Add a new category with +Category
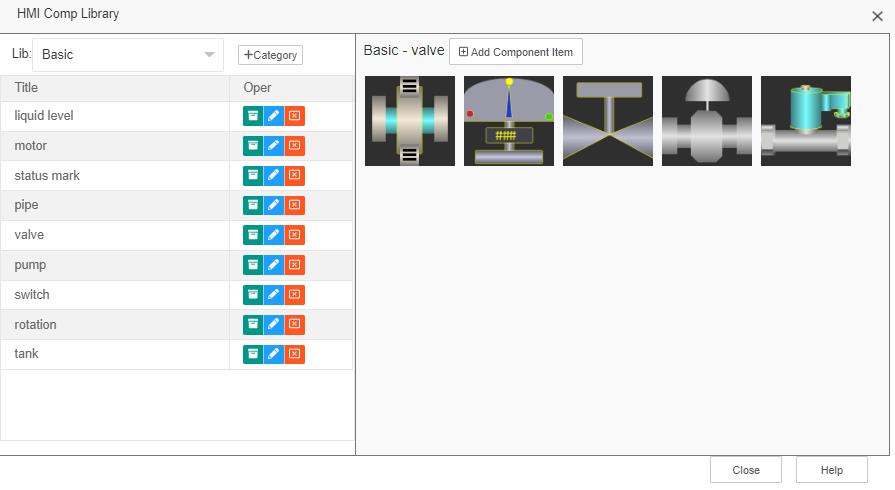 tap(271, 55)
